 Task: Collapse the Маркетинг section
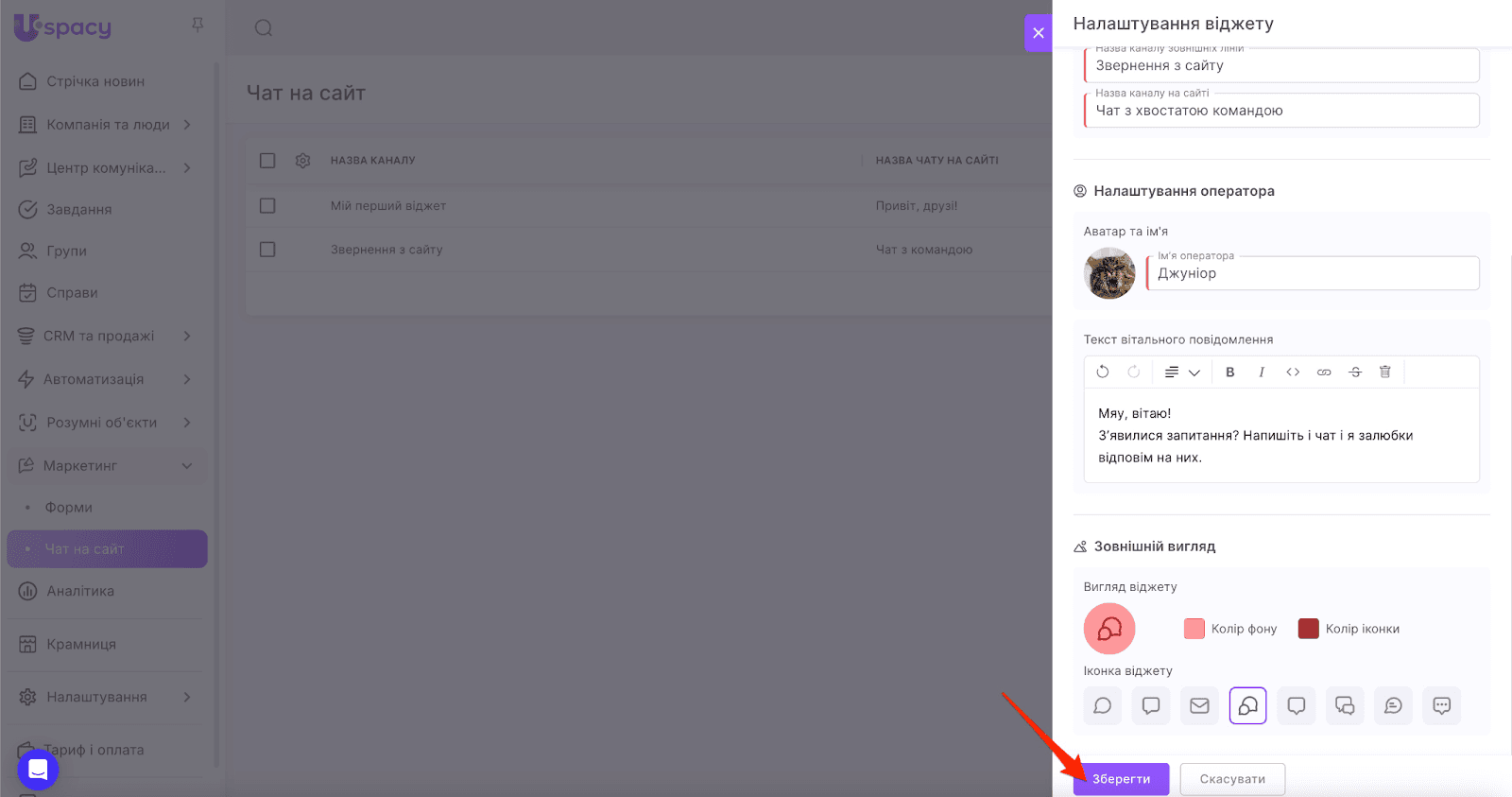tap(187, 466)
